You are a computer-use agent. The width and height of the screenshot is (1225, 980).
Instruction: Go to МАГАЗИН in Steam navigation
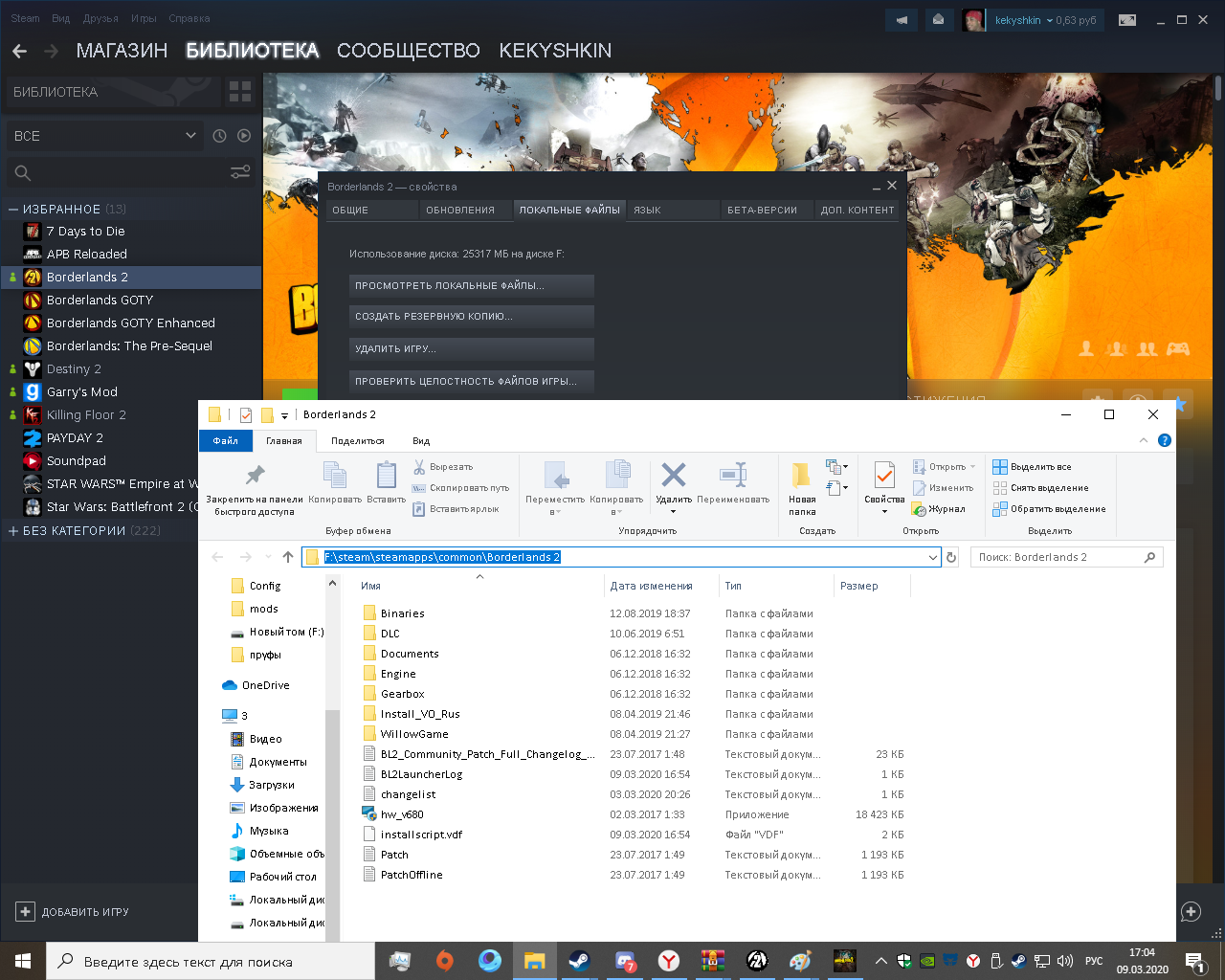click(x=122, y=51)
